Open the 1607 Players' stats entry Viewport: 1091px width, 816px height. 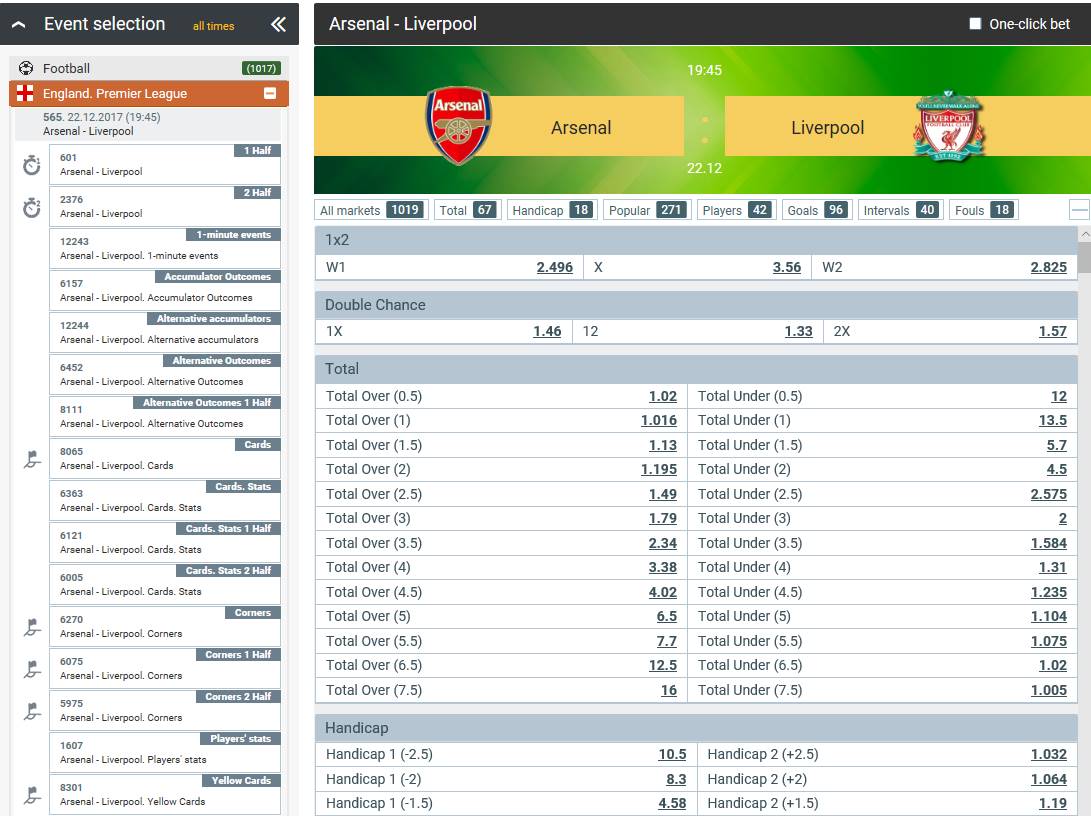[165, 752]
